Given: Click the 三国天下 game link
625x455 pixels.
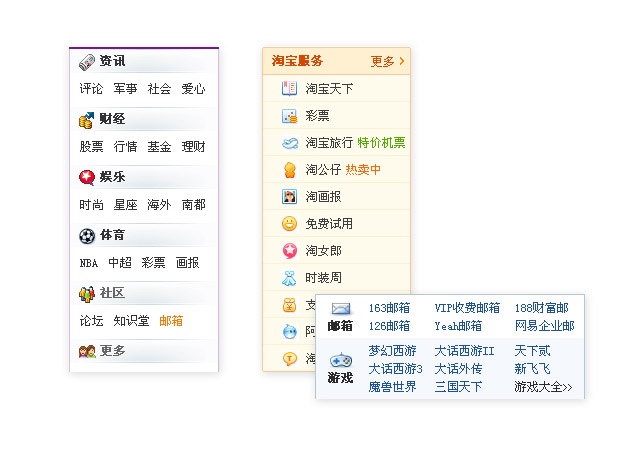Looking at the screenshot, I should click(458, 387).
